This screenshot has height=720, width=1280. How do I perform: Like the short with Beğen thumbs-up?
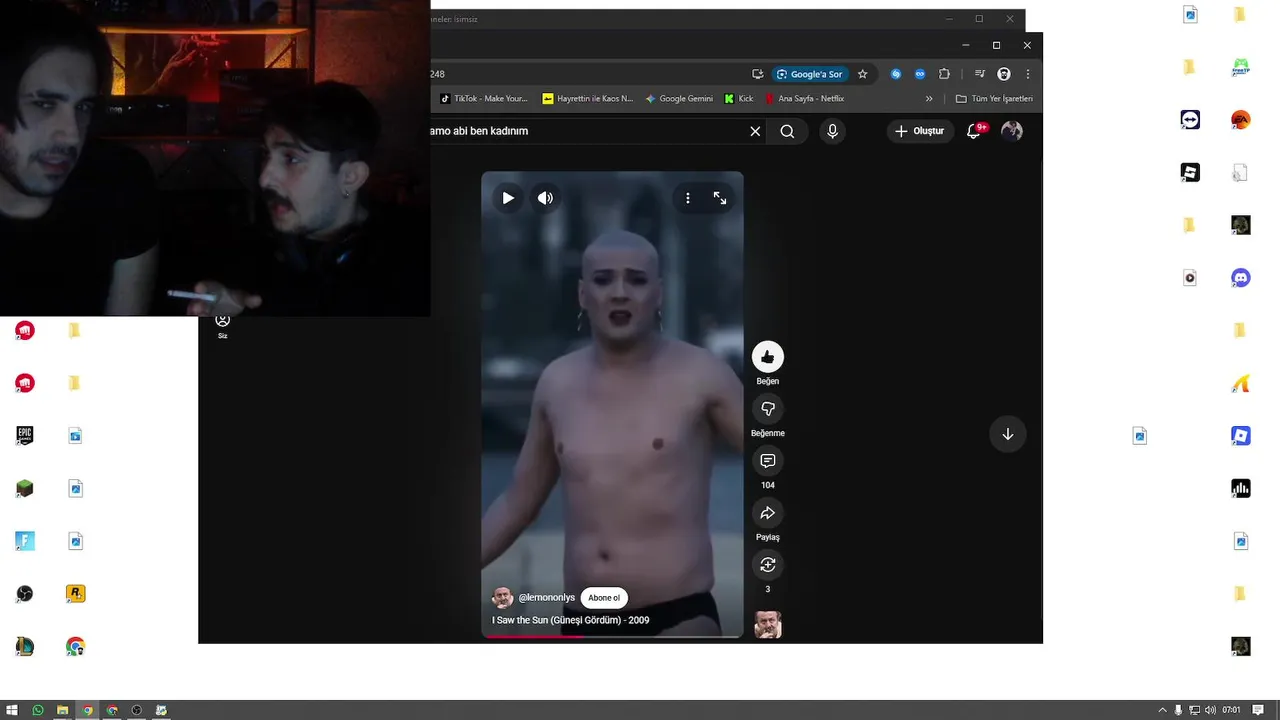pyautogui.click(x=768, y=357)
